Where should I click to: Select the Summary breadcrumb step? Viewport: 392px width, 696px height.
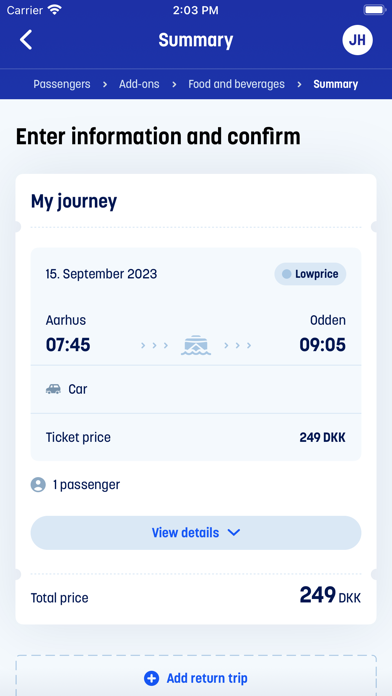(x=336, y=84)
